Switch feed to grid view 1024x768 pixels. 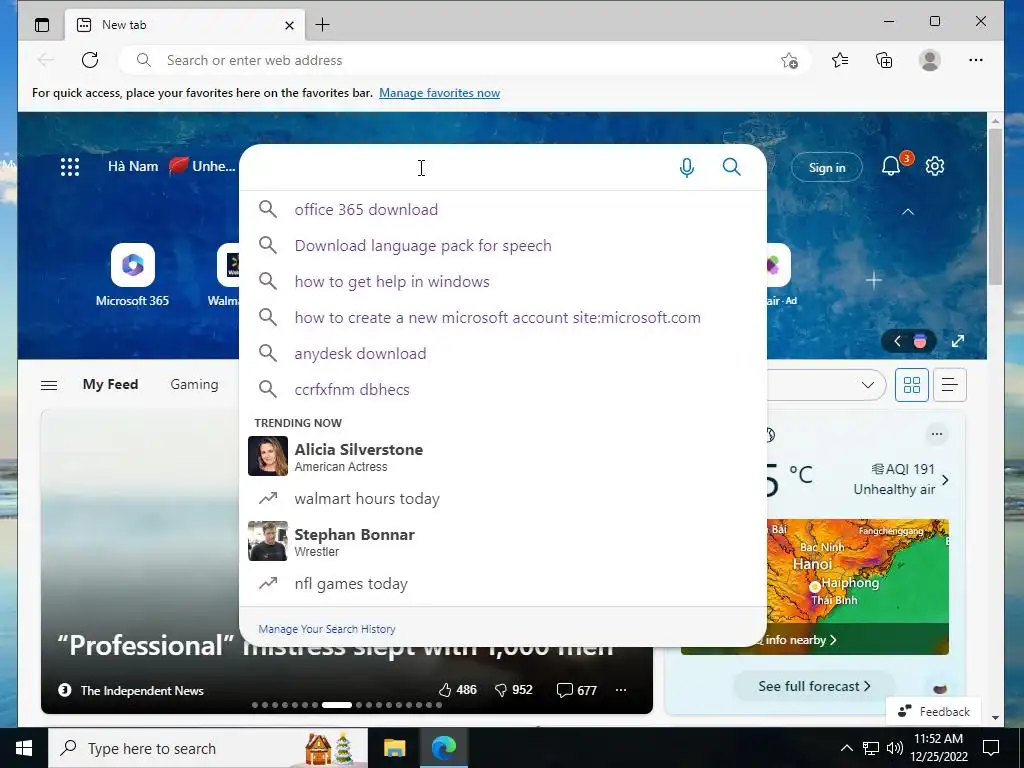tap(912, 385)
